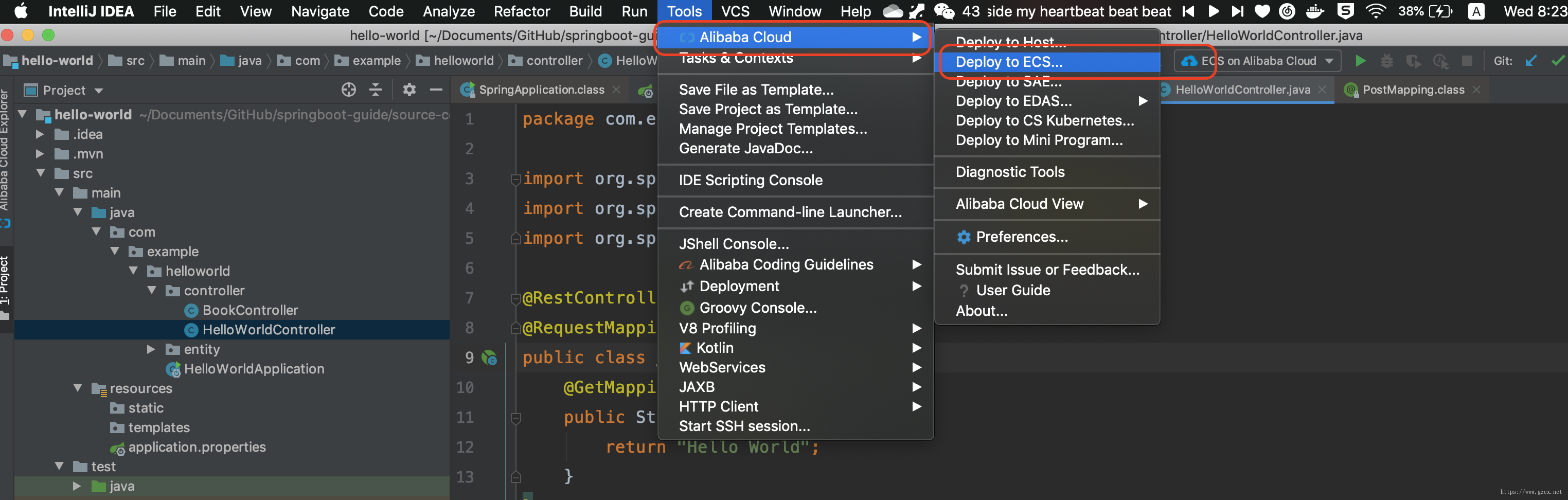Click the Wi-Fi icon in the macOS menu bar
The height and width of the screenshot is (500, 1568).
(x=1375, y=11)
